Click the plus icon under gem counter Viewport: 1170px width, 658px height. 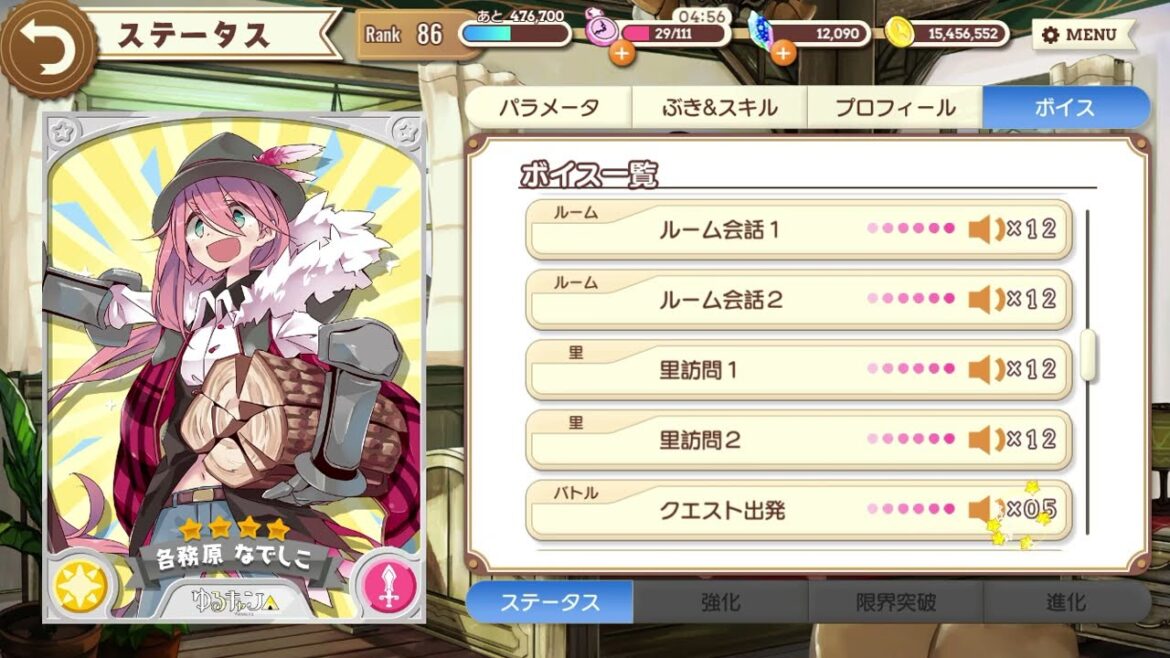coord(782,53)
